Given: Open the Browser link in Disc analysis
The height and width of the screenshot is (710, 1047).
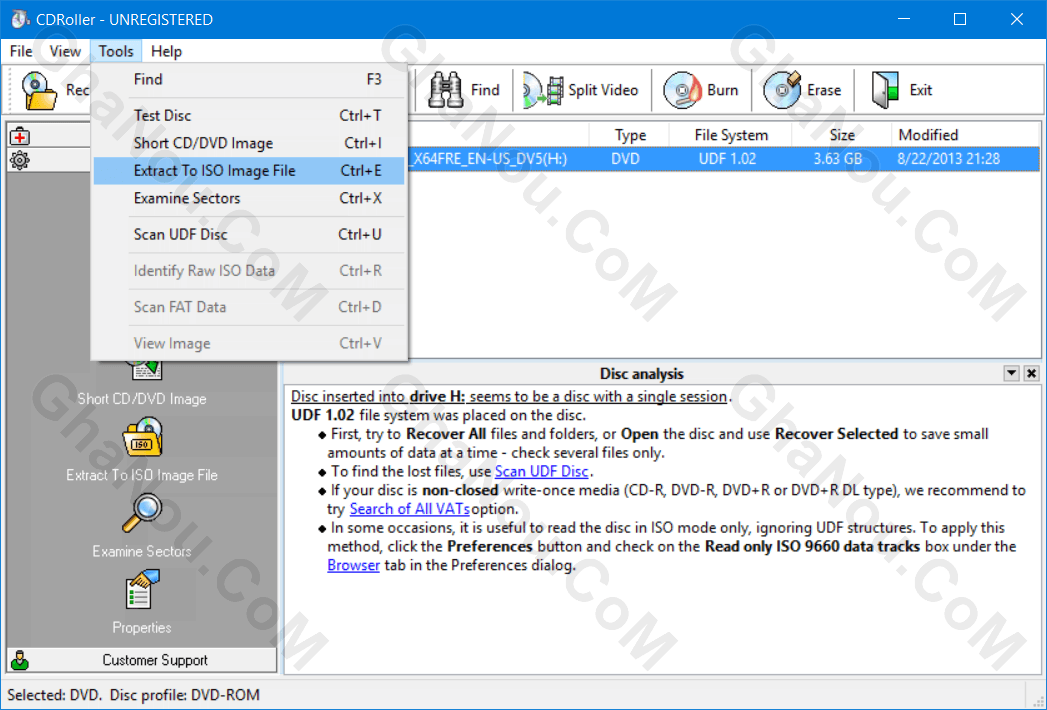Looking at the screenshot, I should (x=353, y=565).
